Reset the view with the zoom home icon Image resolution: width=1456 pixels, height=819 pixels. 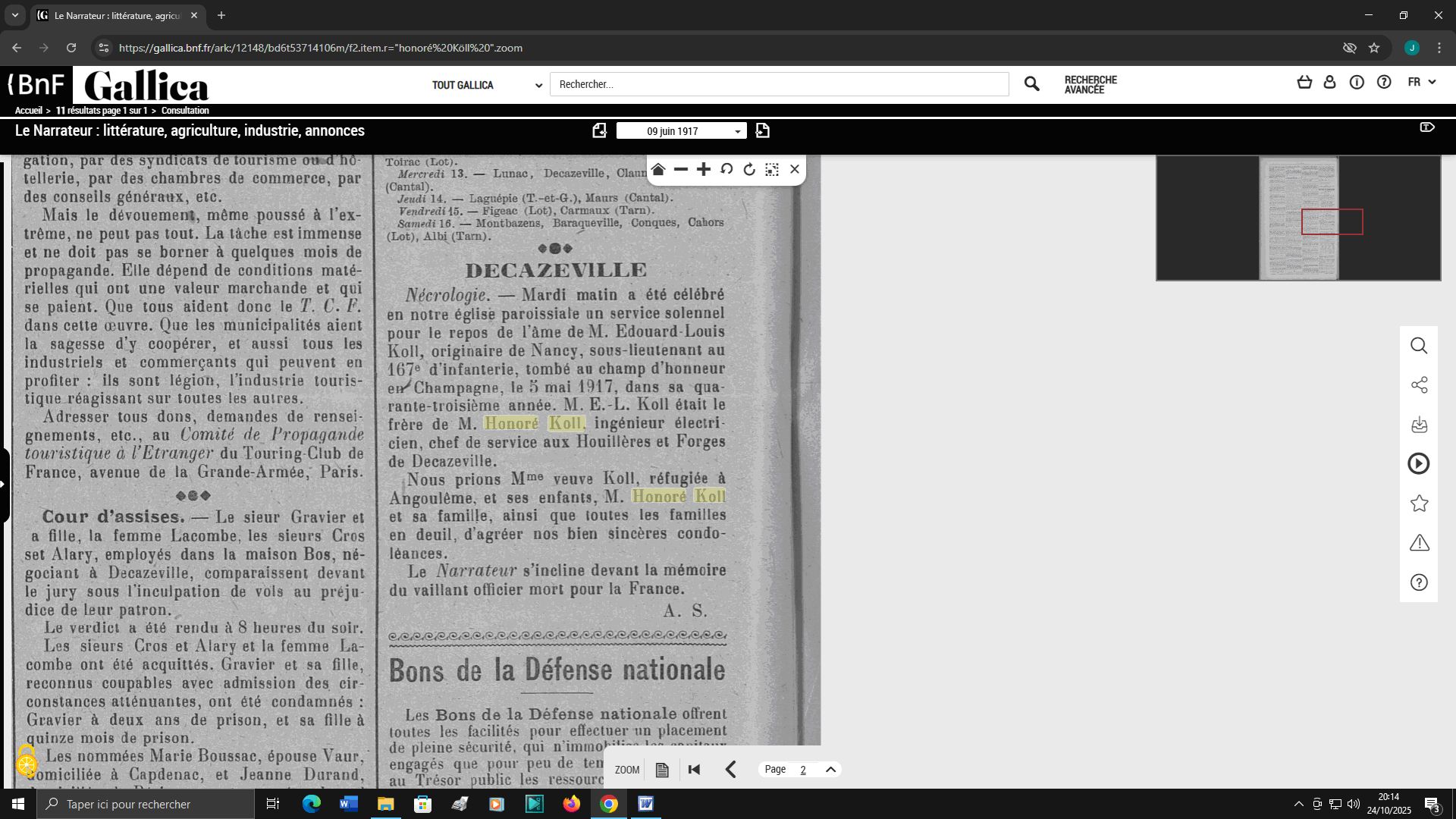(658, 170)
